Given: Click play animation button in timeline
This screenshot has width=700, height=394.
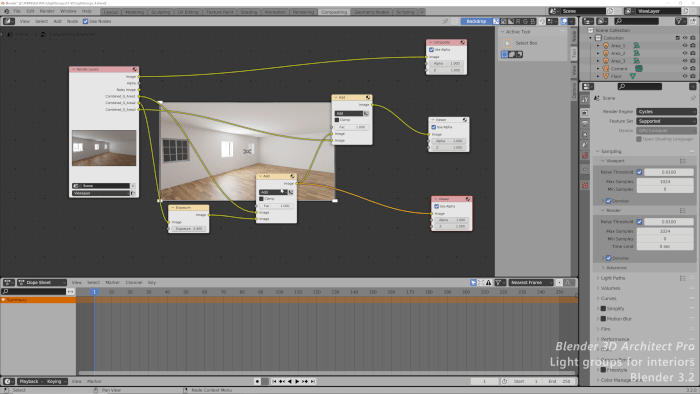Looking at the screenshot, I should pyautogui.click(x=297, y=382).
